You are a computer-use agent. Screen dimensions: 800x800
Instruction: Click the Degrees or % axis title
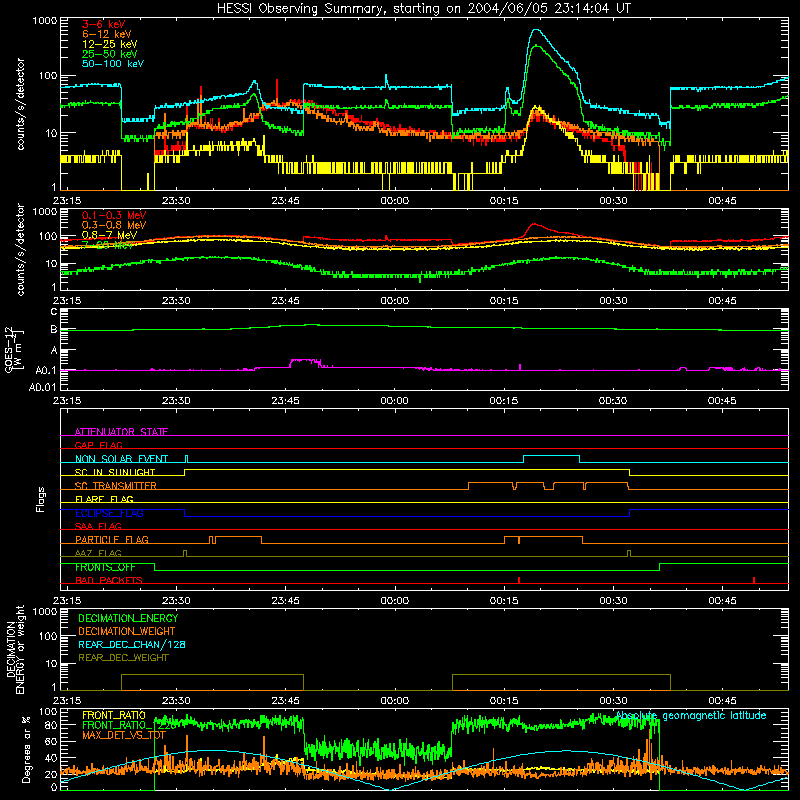click(x=26, y=749)
